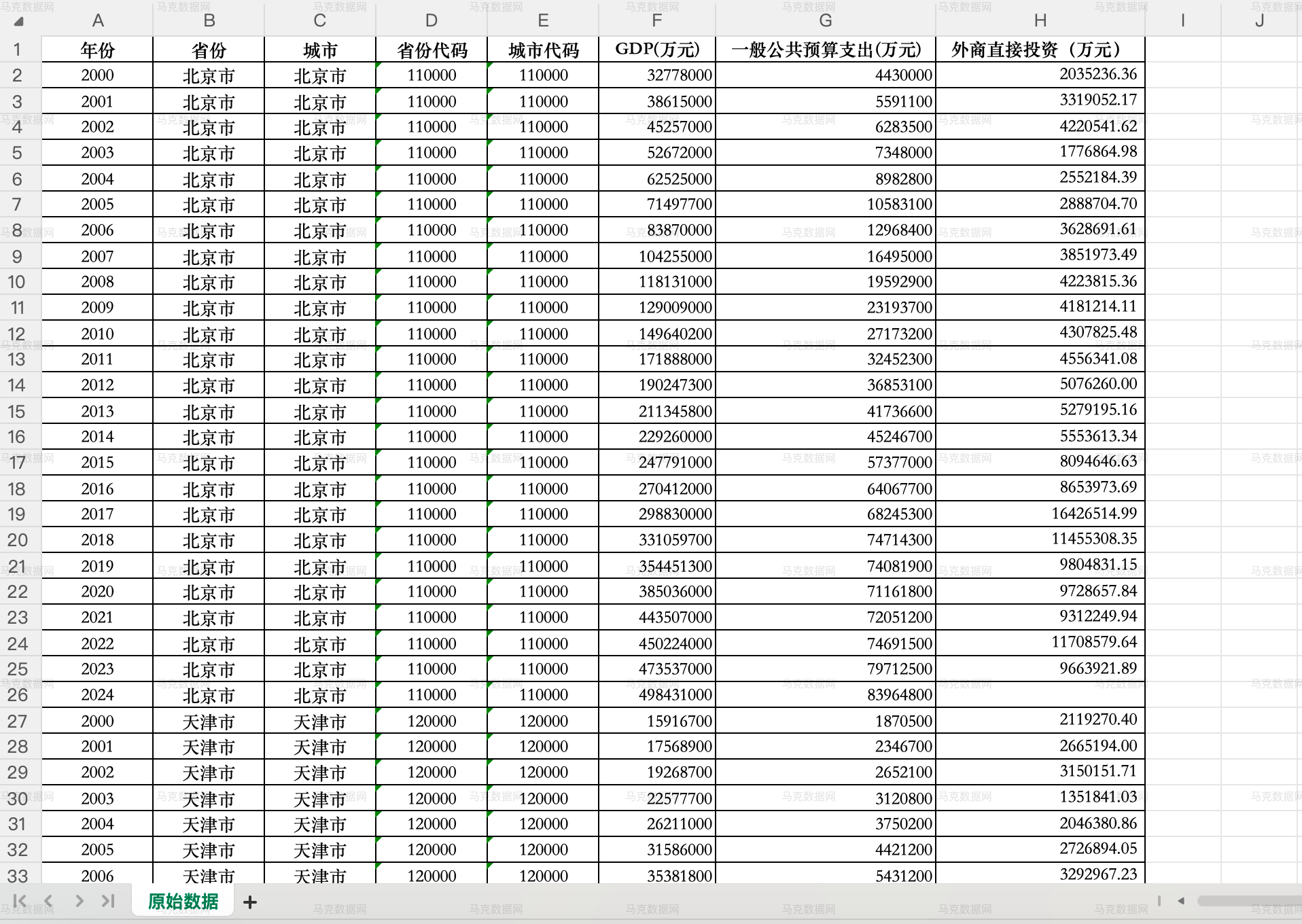Select column H header

[x=1040, y=20]
